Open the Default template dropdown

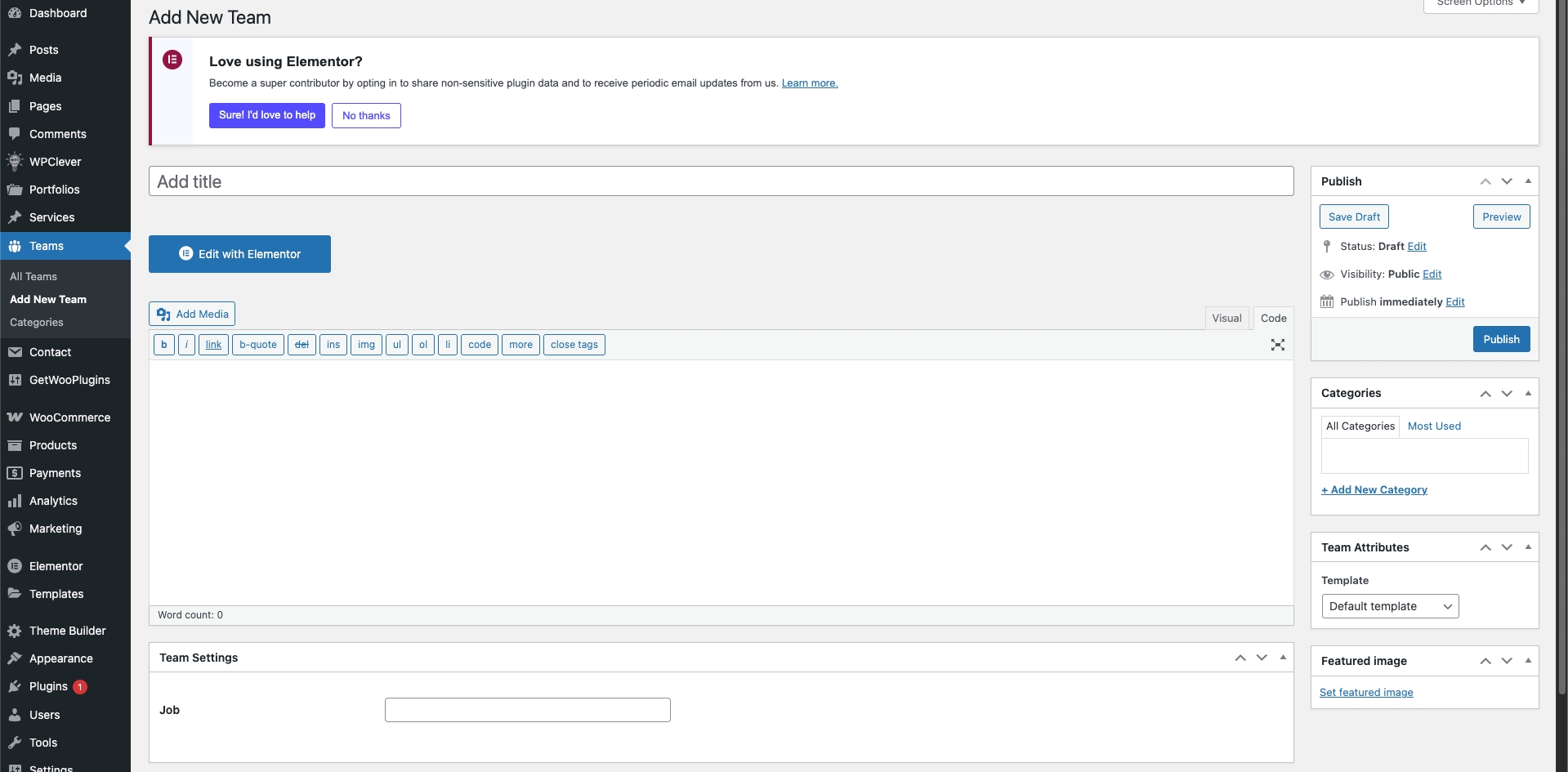click(x=1390, y=606)
